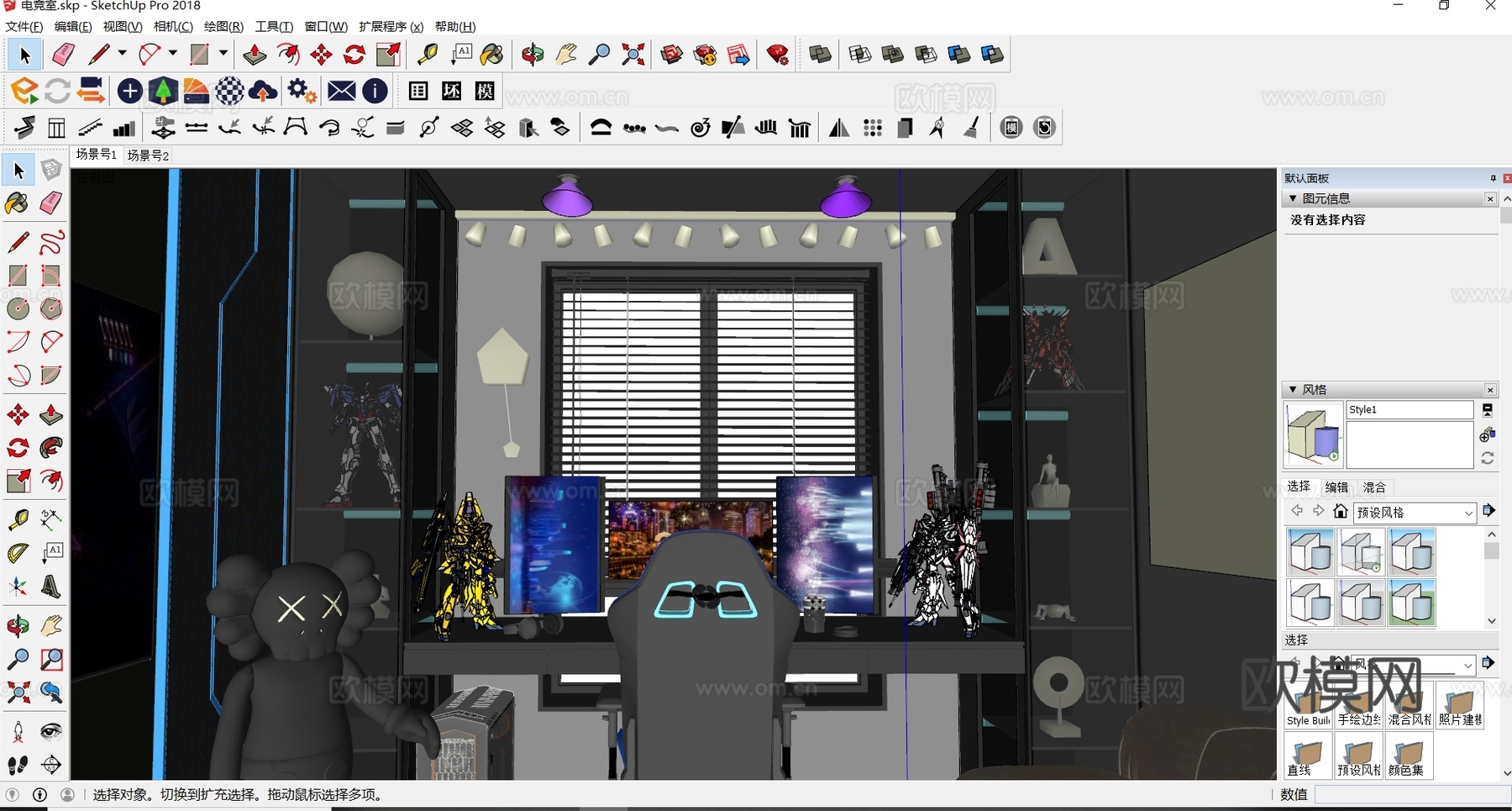
Task: Select the Push/Pull tool in the top toolbar
Action: tap(255, 55)
